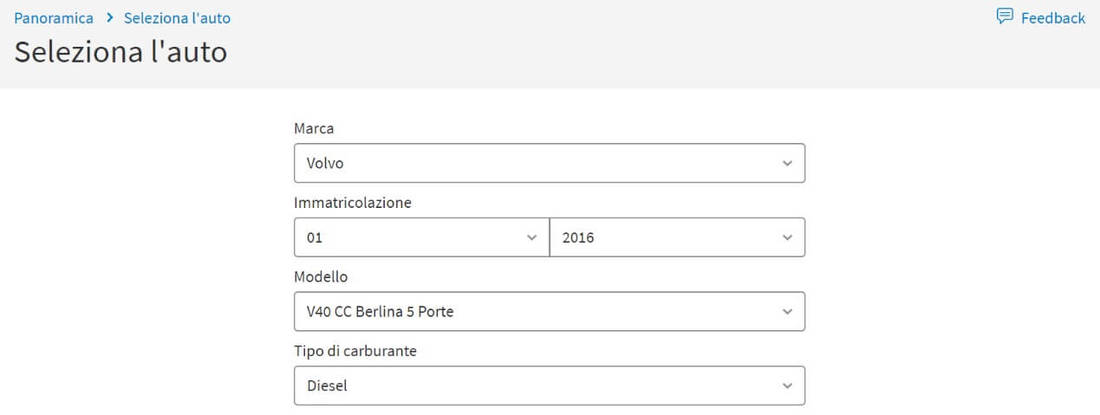The image size is (1100, 415).
Task: Open the Tipo di carburante Diesel dropdown
Action: [x=549, y=386]
